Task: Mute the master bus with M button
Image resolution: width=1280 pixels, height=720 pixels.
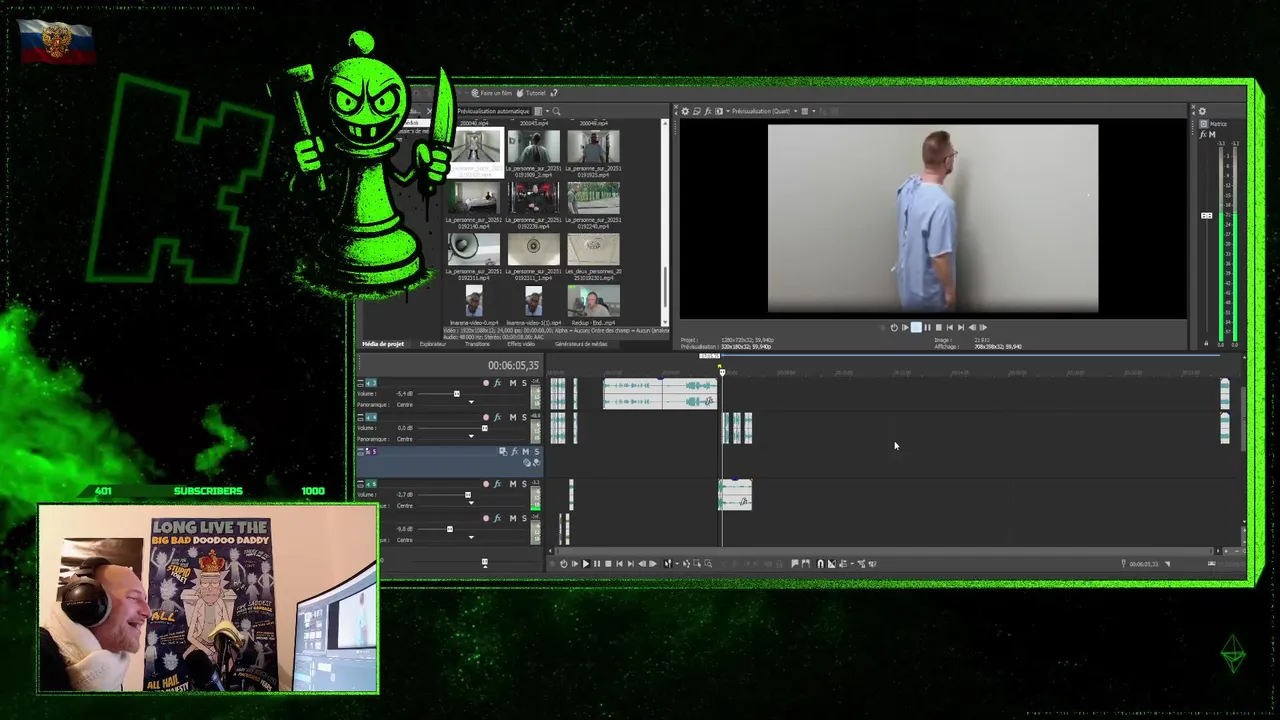Action: [x=1212, y=134]
